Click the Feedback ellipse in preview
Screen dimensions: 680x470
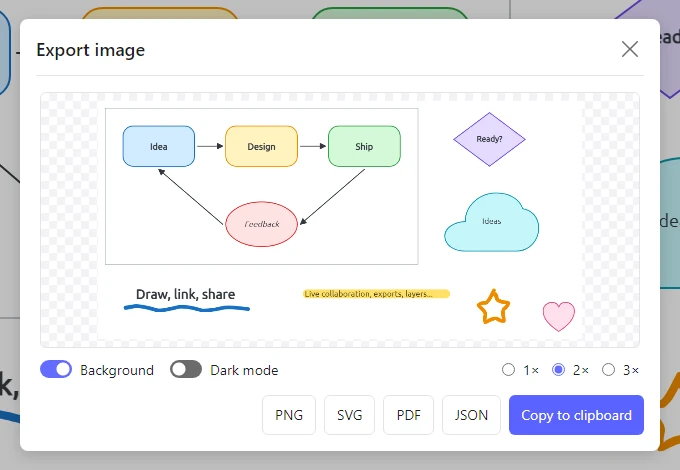(x=262, y=224)
